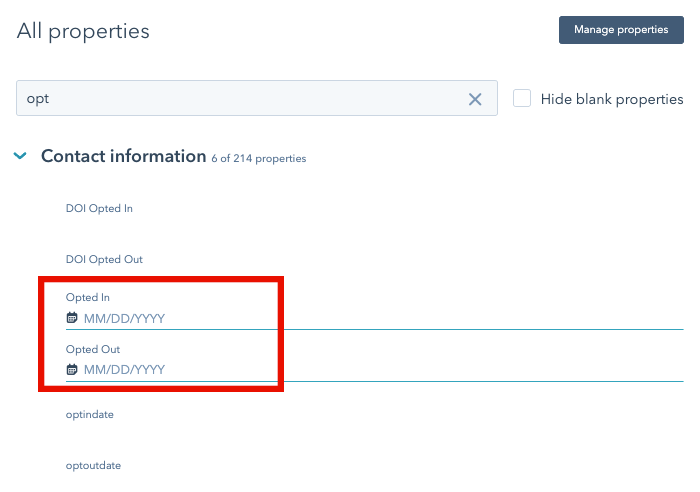Click the Opted In property label
This screenshot has height=492, width=700.
click(88, 297)
